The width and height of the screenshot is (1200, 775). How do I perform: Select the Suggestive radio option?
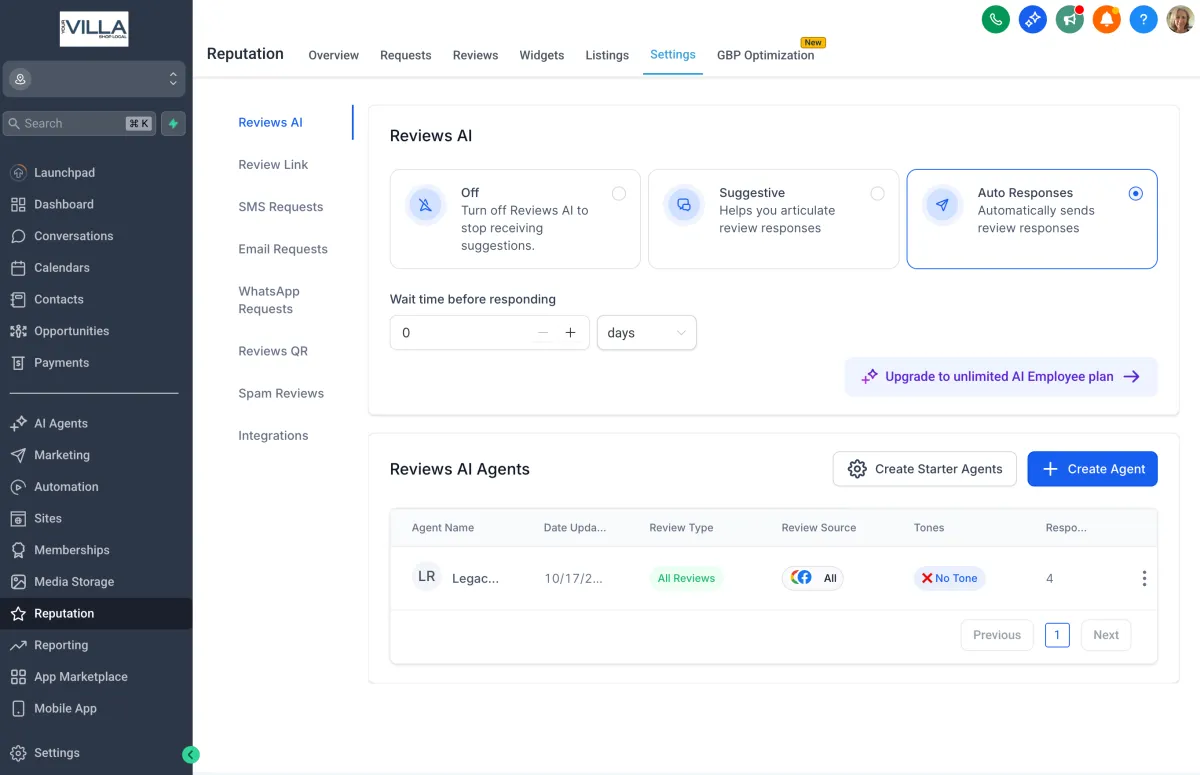pos(877,194)
